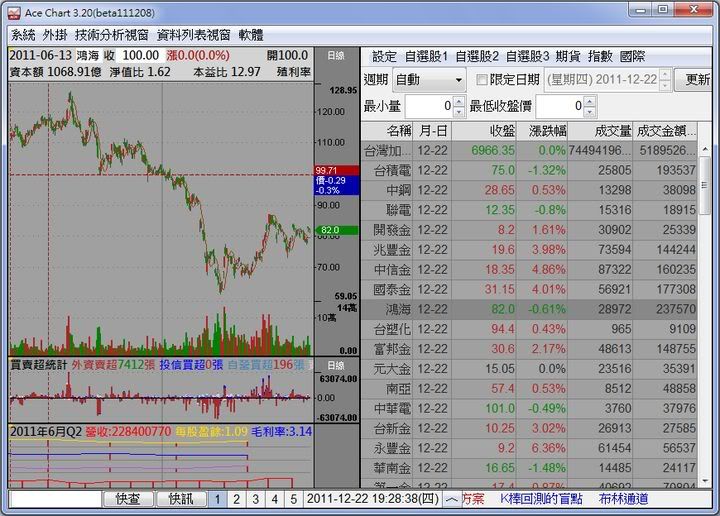Click the stock list scrollbar thumb
720x516 pixels.
pos(705,185)
